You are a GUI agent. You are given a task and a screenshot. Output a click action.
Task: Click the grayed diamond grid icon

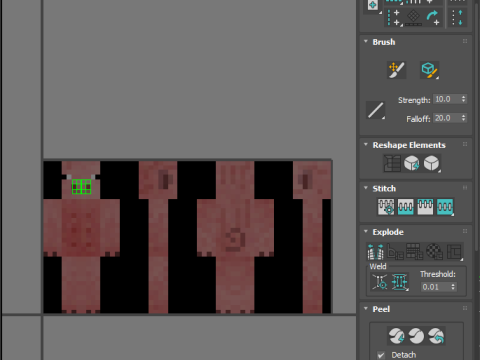[413, 18]
